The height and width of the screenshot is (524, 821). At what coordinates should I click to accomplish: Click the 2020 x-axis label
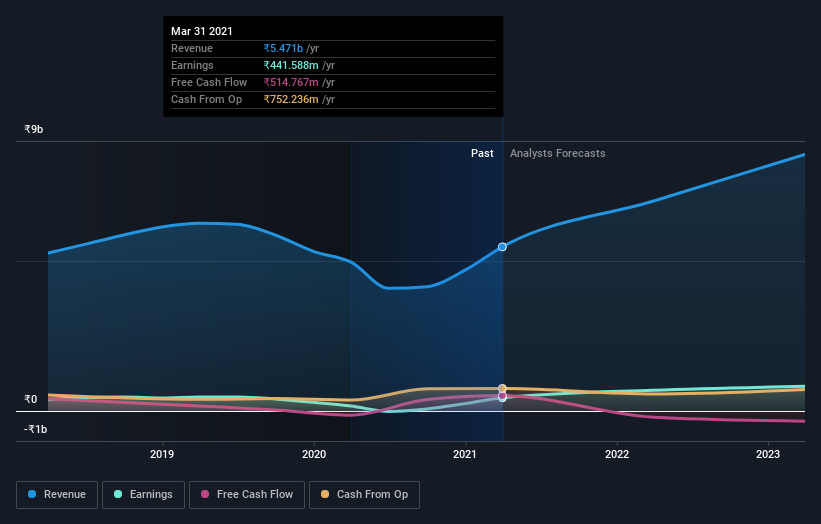click(x=314, y=454)
